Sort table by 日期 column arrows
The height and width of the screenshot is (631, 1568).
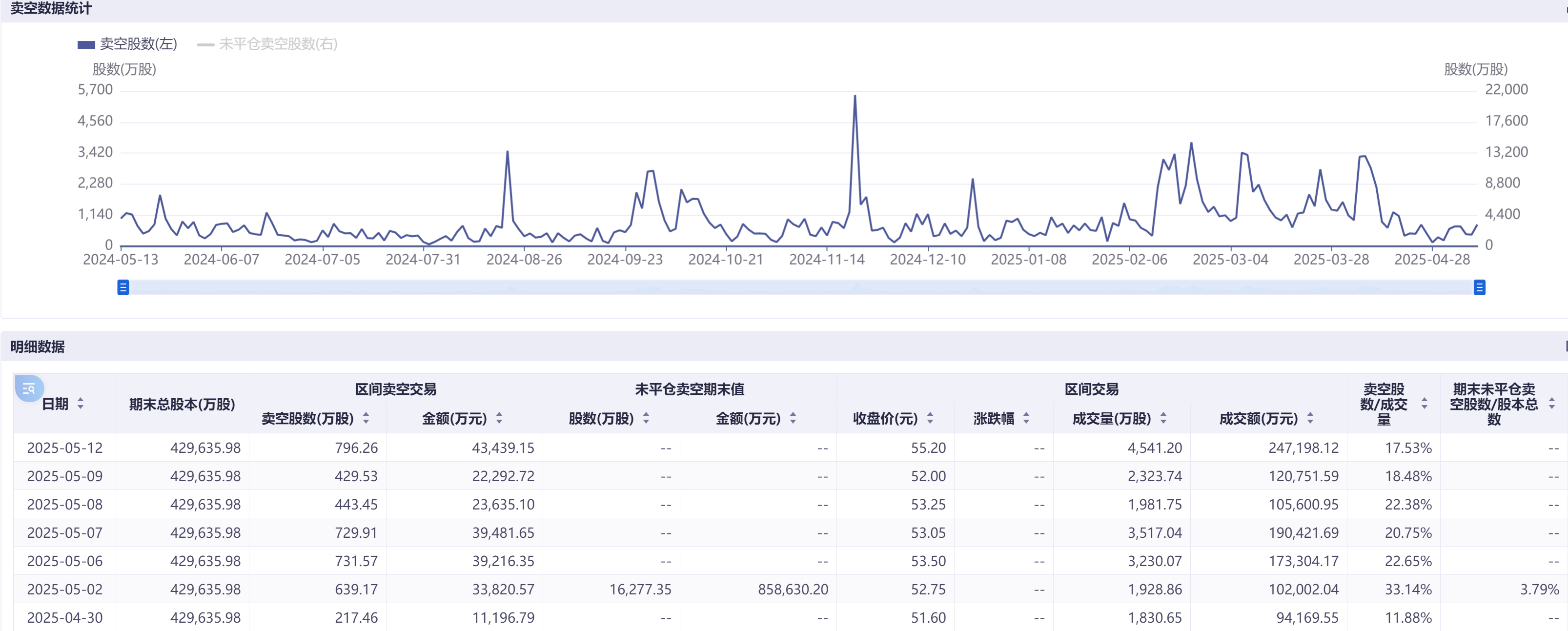click(81, 404)
